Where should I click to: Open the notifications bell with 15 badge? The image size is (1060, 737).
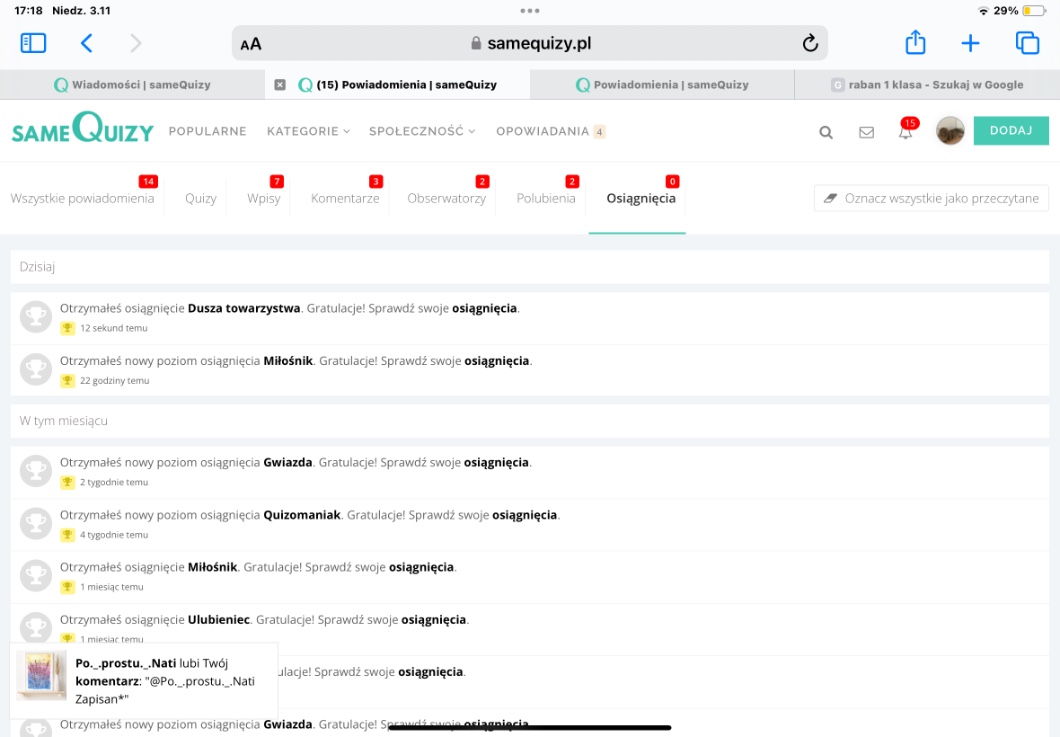(x=905, y=132)
